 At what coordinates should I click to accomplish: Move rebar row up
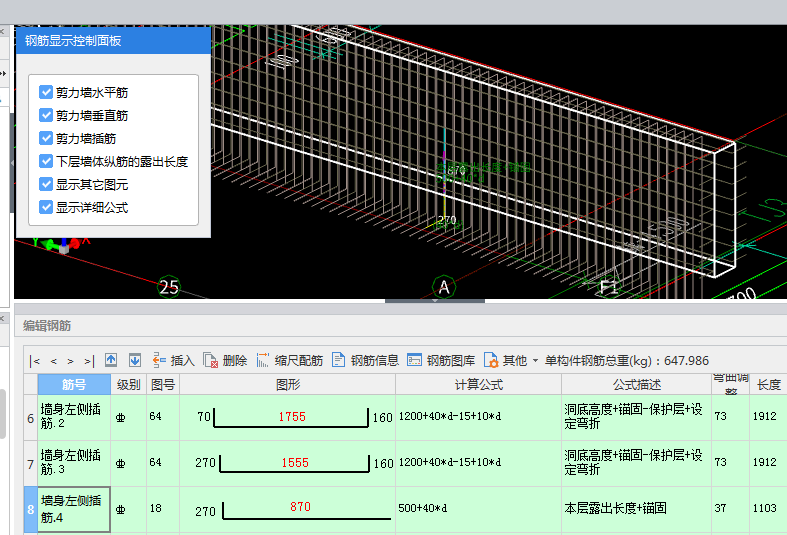click(x=111, y=360)
